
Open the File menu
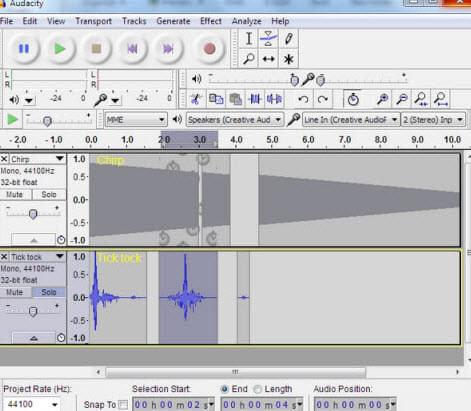tap(7, 21)
